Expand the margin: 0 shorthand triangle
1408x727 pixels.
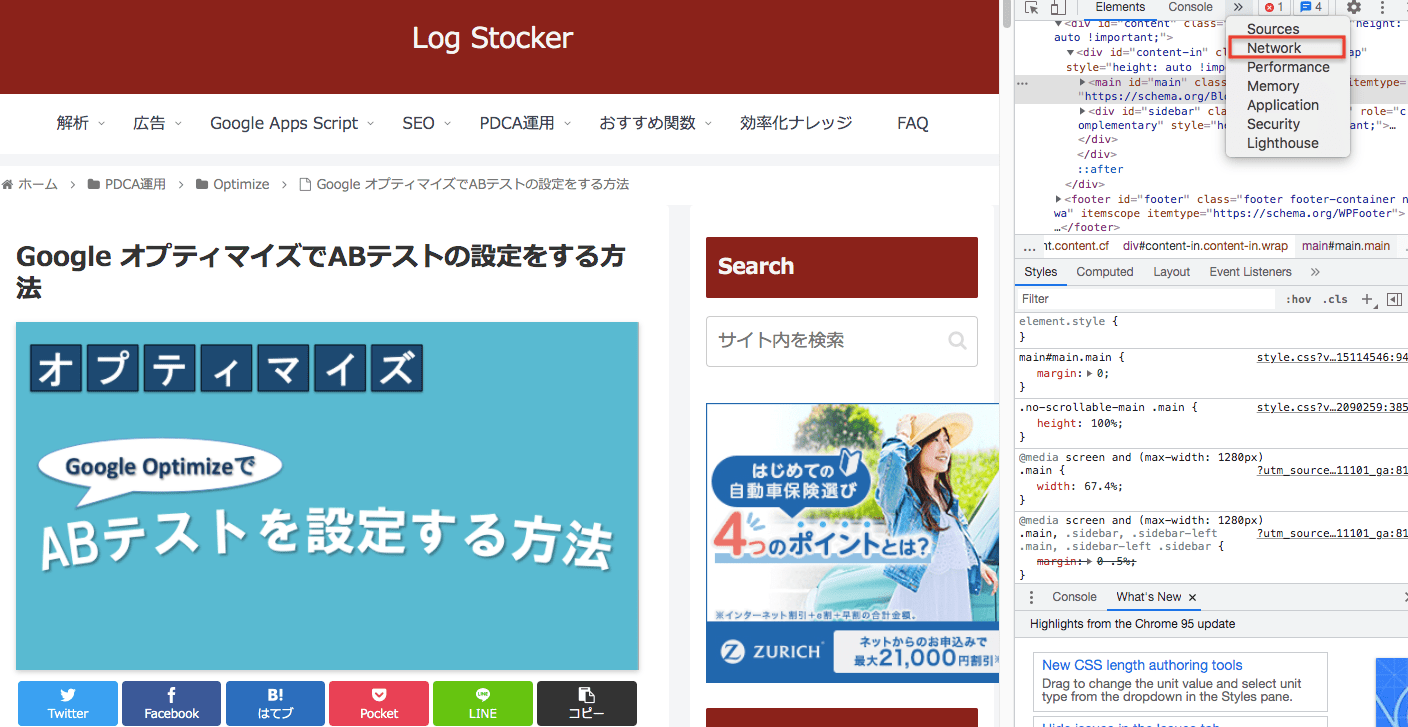pyautogui.click(x=1091, y=373)
